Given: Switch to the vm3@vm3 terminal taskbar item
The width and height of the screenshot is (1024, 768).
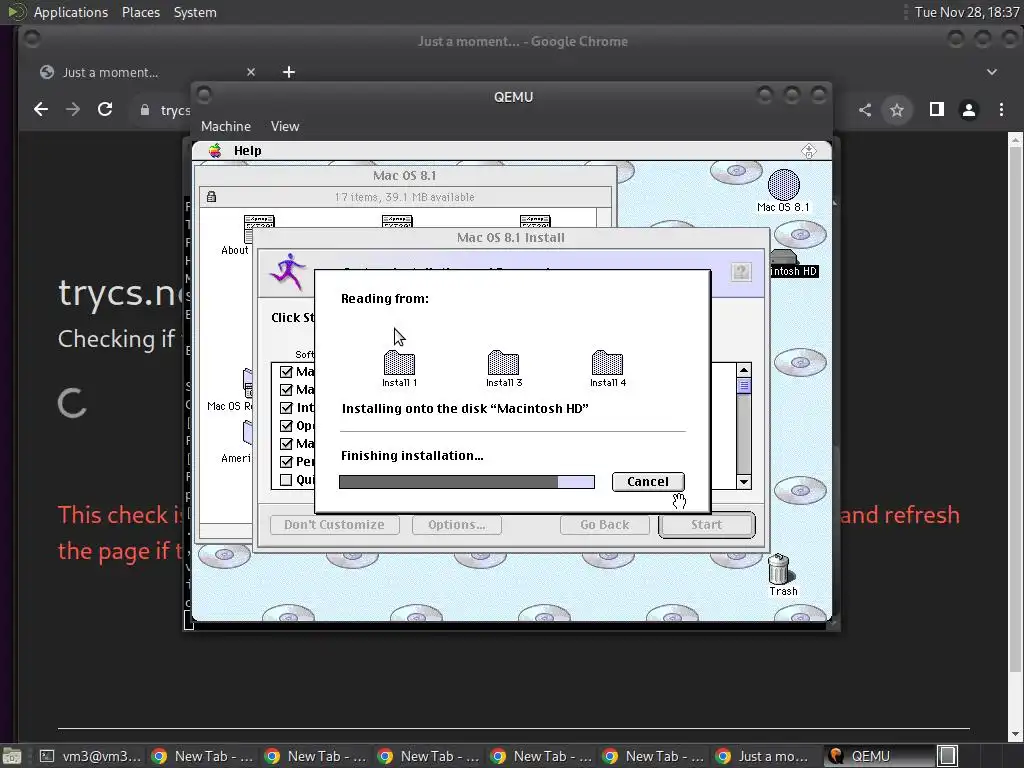Looking at the screenshot, I should tap(90, 756).
